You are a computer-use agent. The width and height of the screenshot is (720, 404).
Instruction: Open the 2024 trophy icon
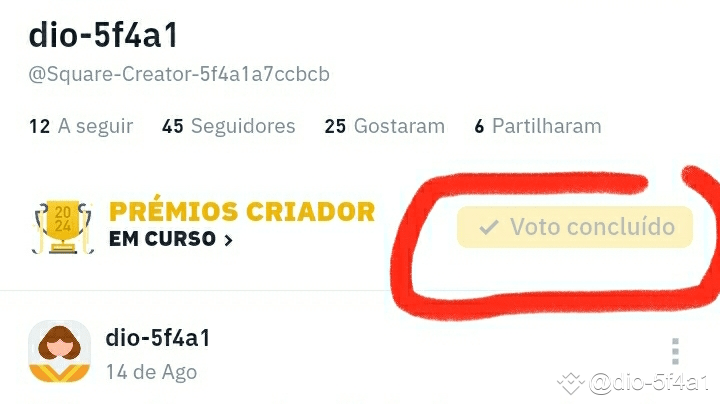point(63,227)
